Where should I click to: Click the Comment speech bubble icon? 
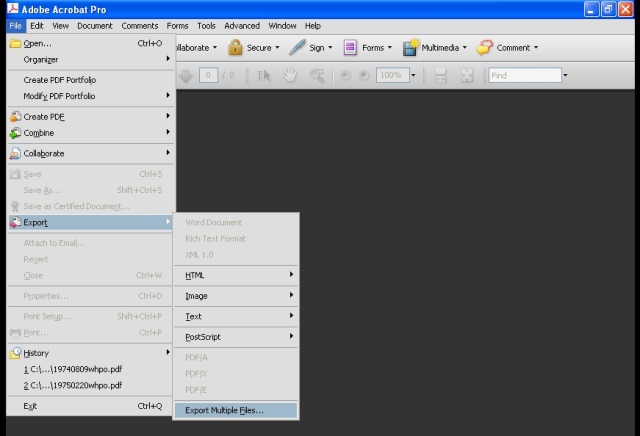tap(484, 47)
